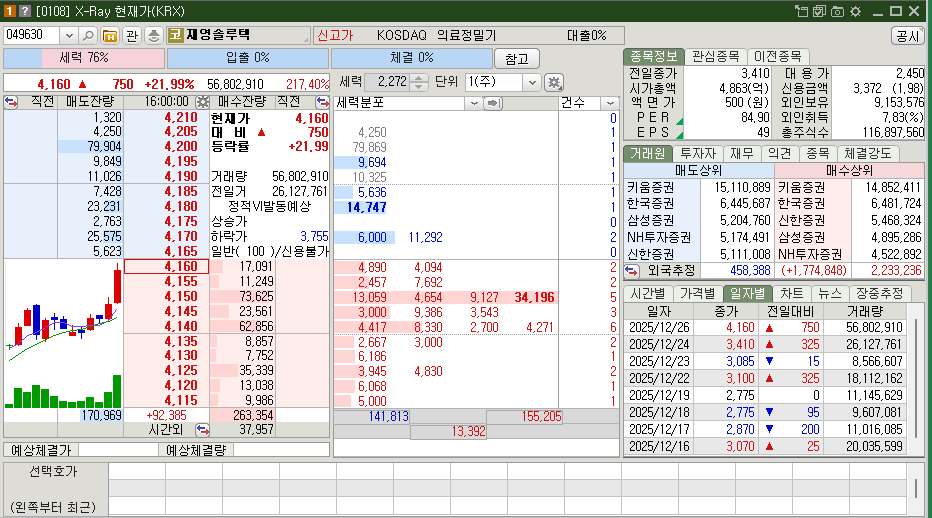The image size is (932, 518).
Task: Click the 신고가 red label
Action: click(x=335, y=36)
